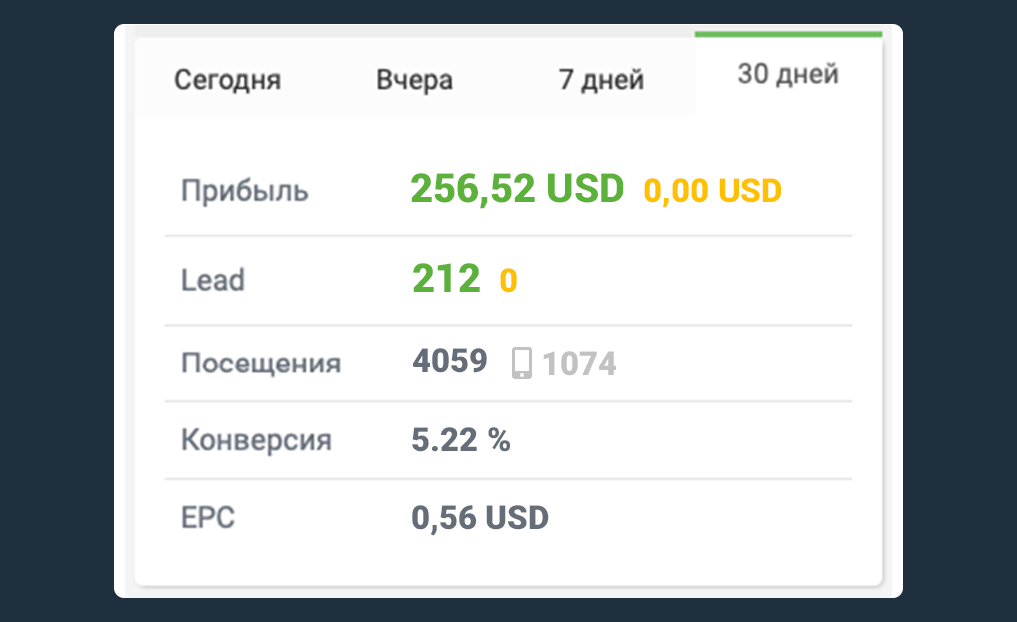Image resolution: width=1017 pixels, height=622 pixels.
Task: Open the Вчера tab
Action: pos(414,80)
